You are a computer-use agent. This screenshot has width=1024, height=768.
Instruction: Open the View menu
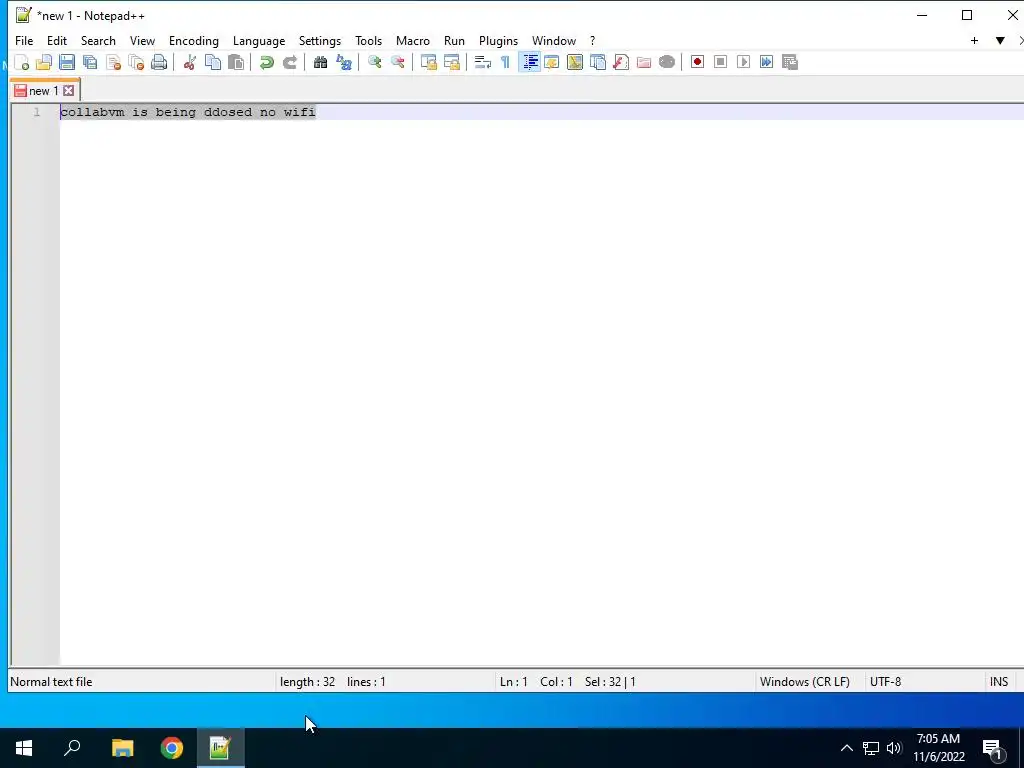point(142,40)
